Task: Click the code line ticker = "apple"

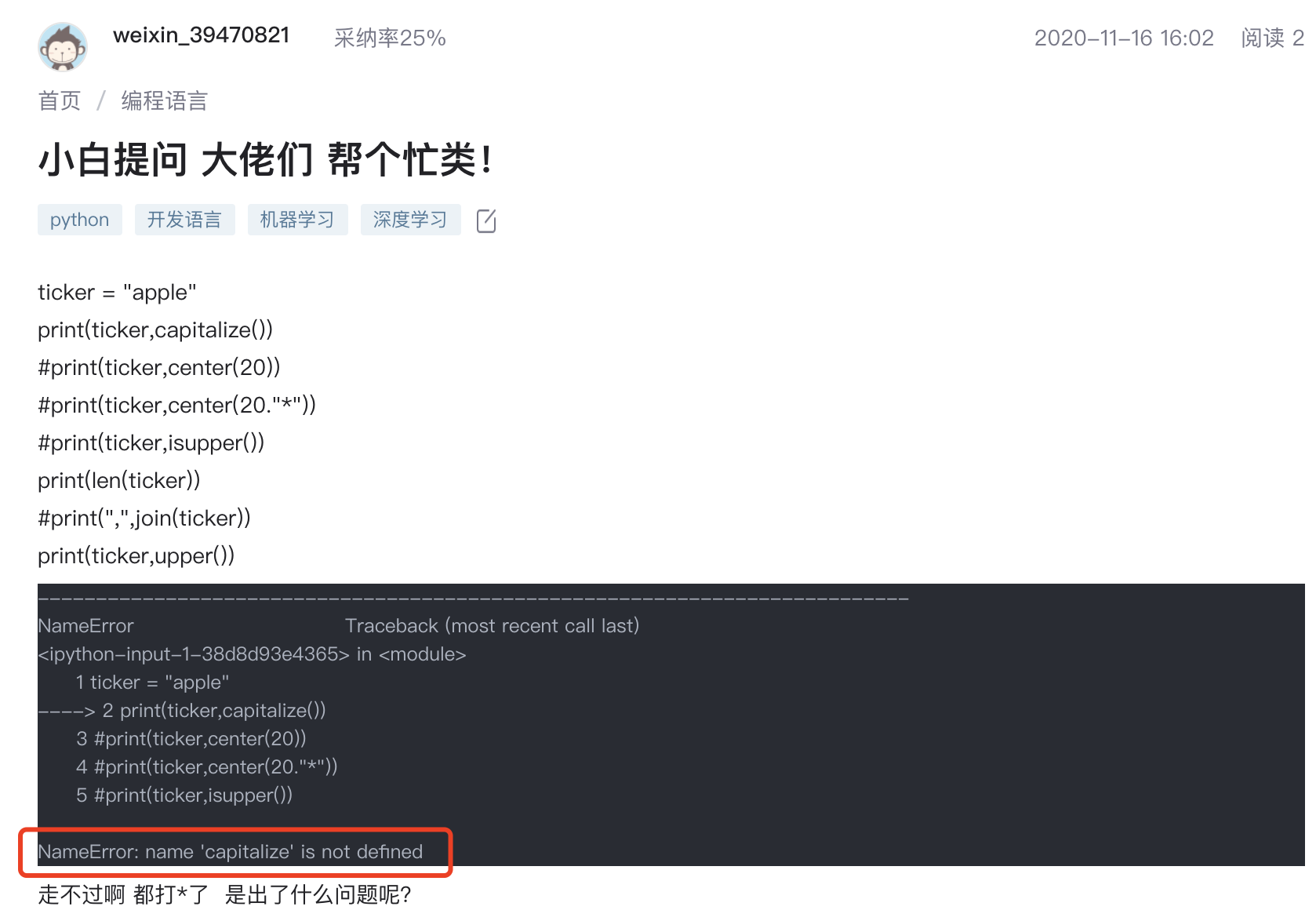Action: pos(117,293)
